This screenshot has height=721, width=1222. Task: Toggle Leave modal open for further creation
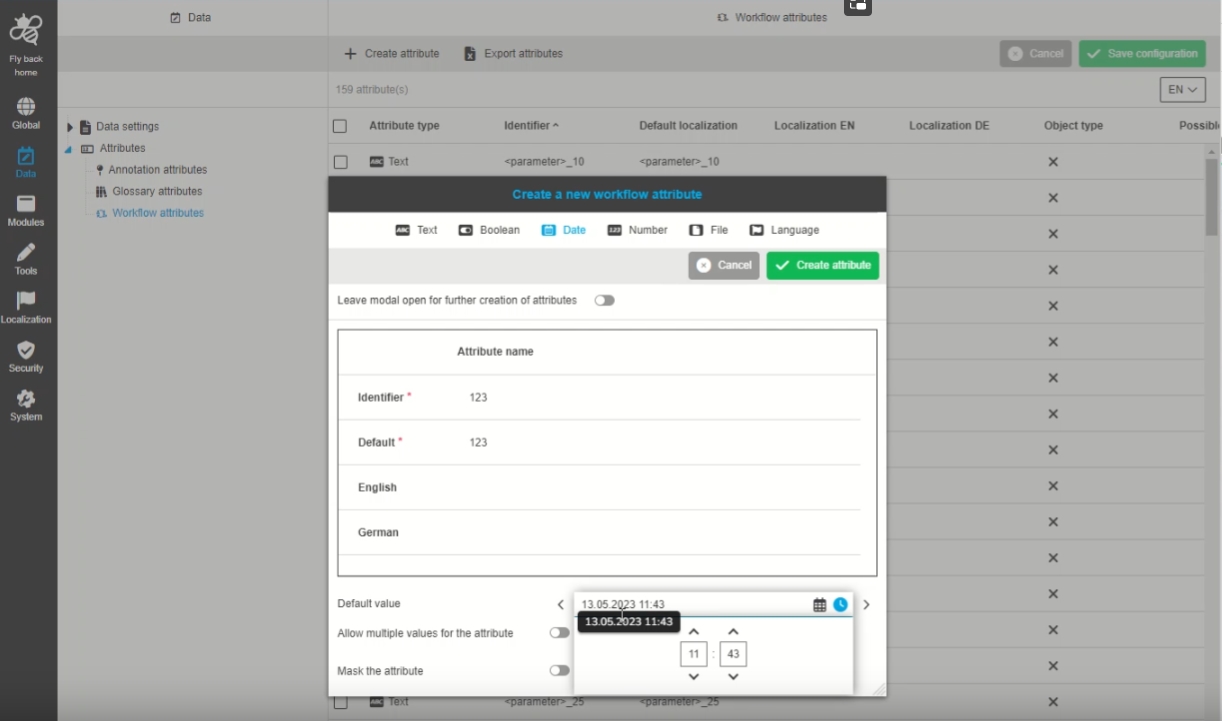tap(604, 300)
